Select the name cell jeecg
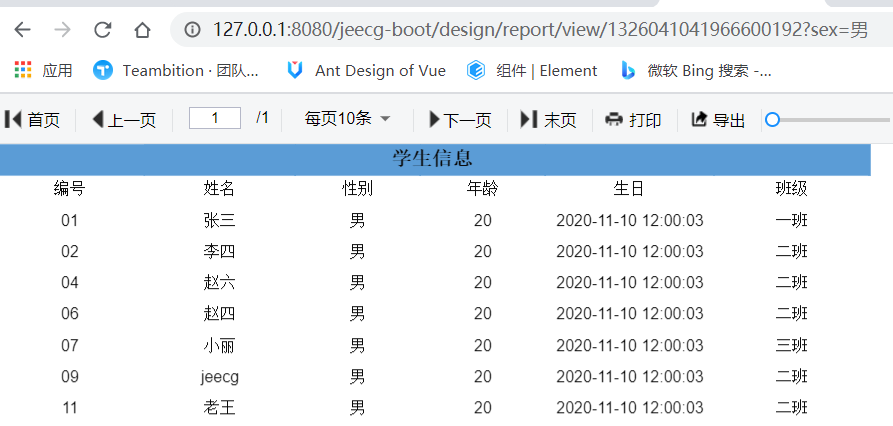The image size is (893, 426). [x=219, y=377]
